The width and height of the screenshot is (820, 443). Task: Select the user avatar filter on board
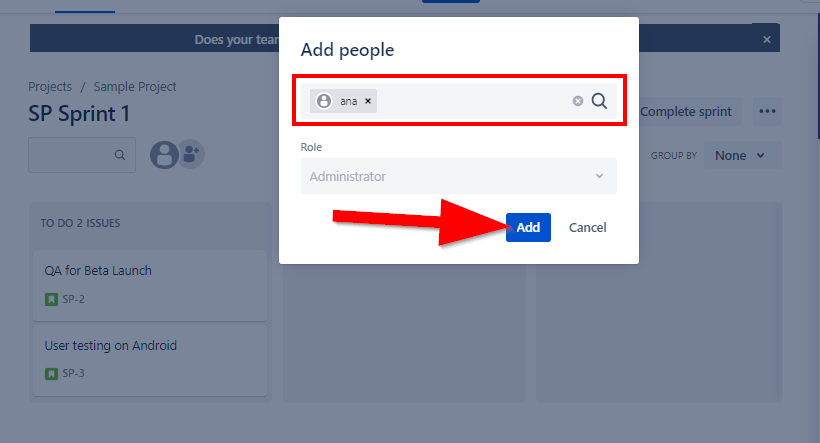164,155
